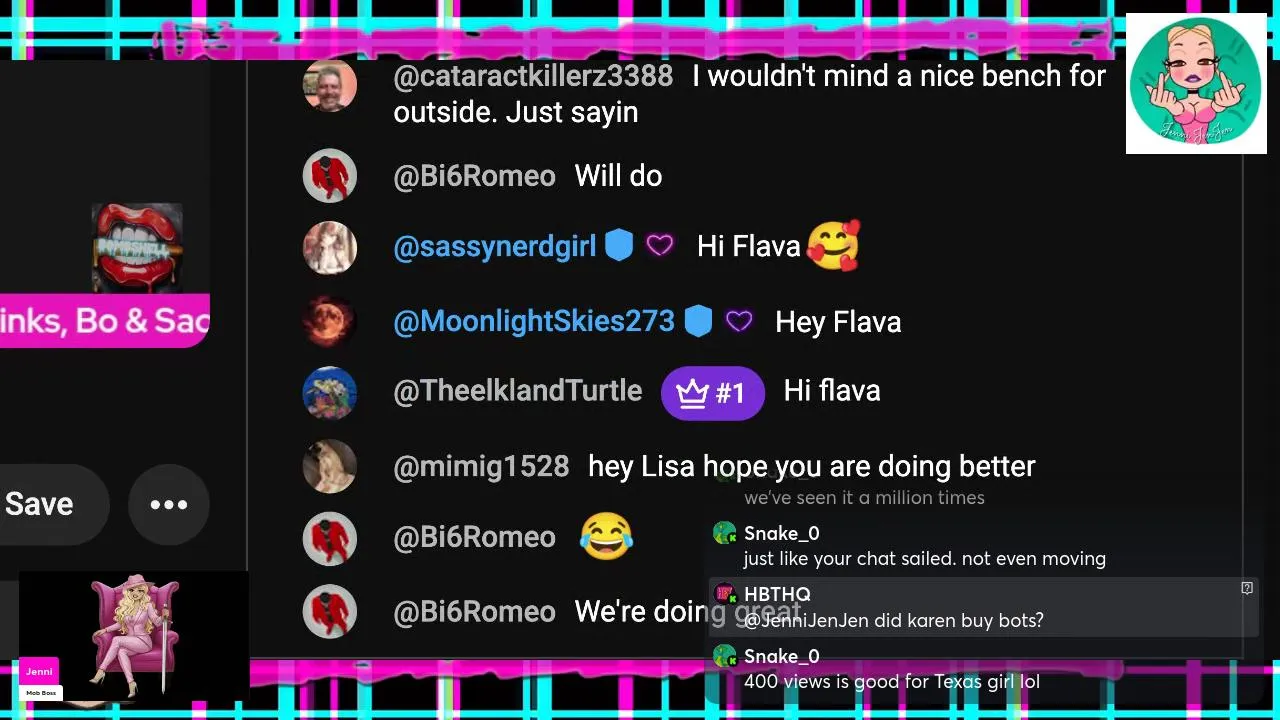This screenshot has height=720, width=1280.
Task: Open the @sassynerdgirl username link
Action: 495,246
